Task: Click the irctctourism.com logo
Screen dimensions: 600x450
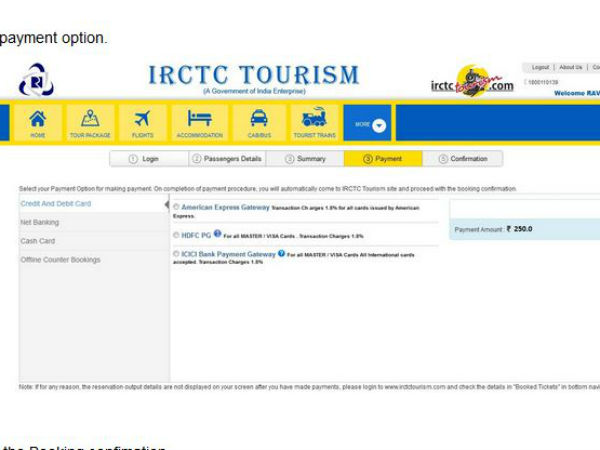Action: tap(472, 84)
